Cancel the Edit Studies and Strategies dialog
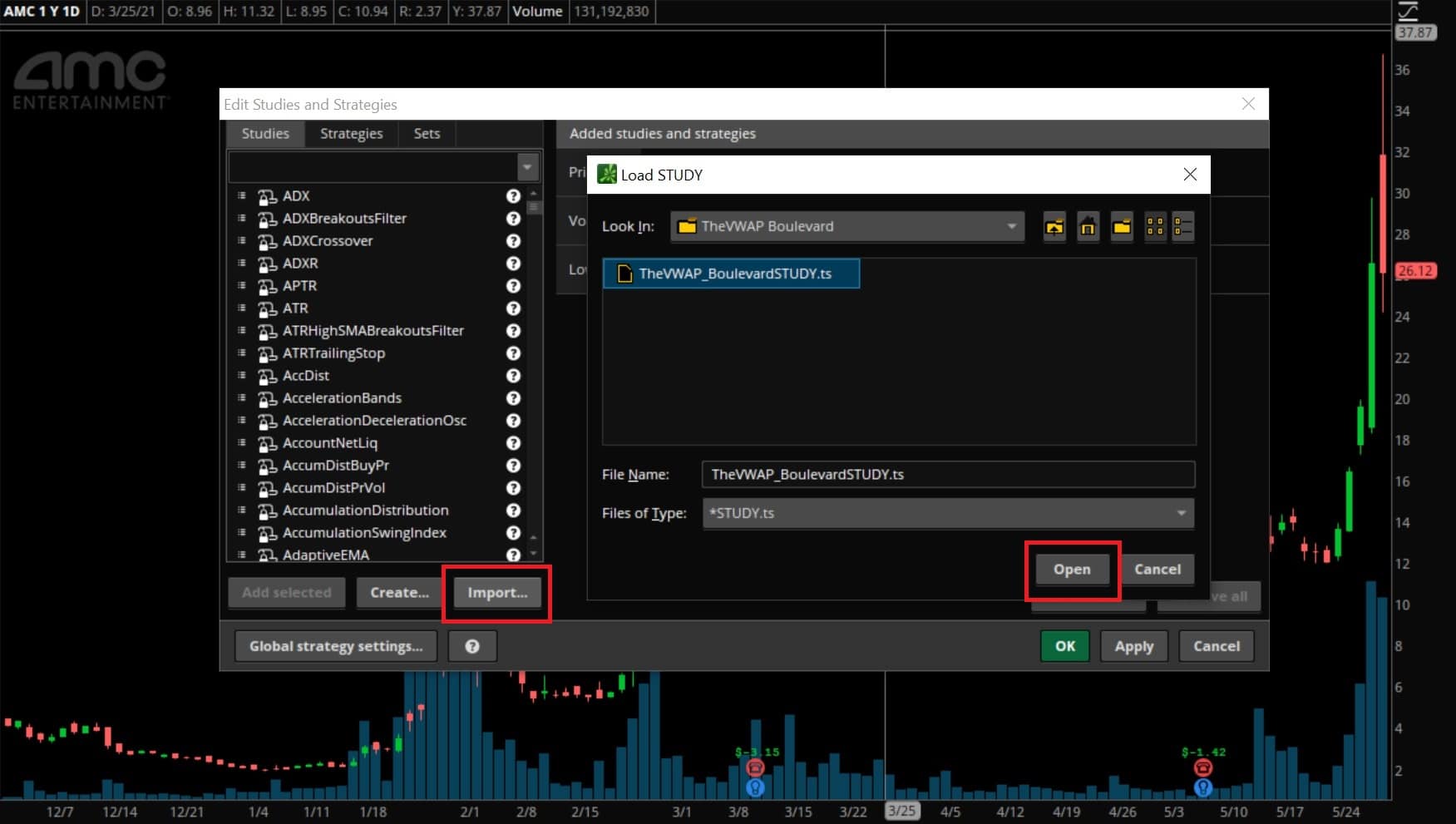The width and height of the screenshot is (1456, 824). 1217,646
